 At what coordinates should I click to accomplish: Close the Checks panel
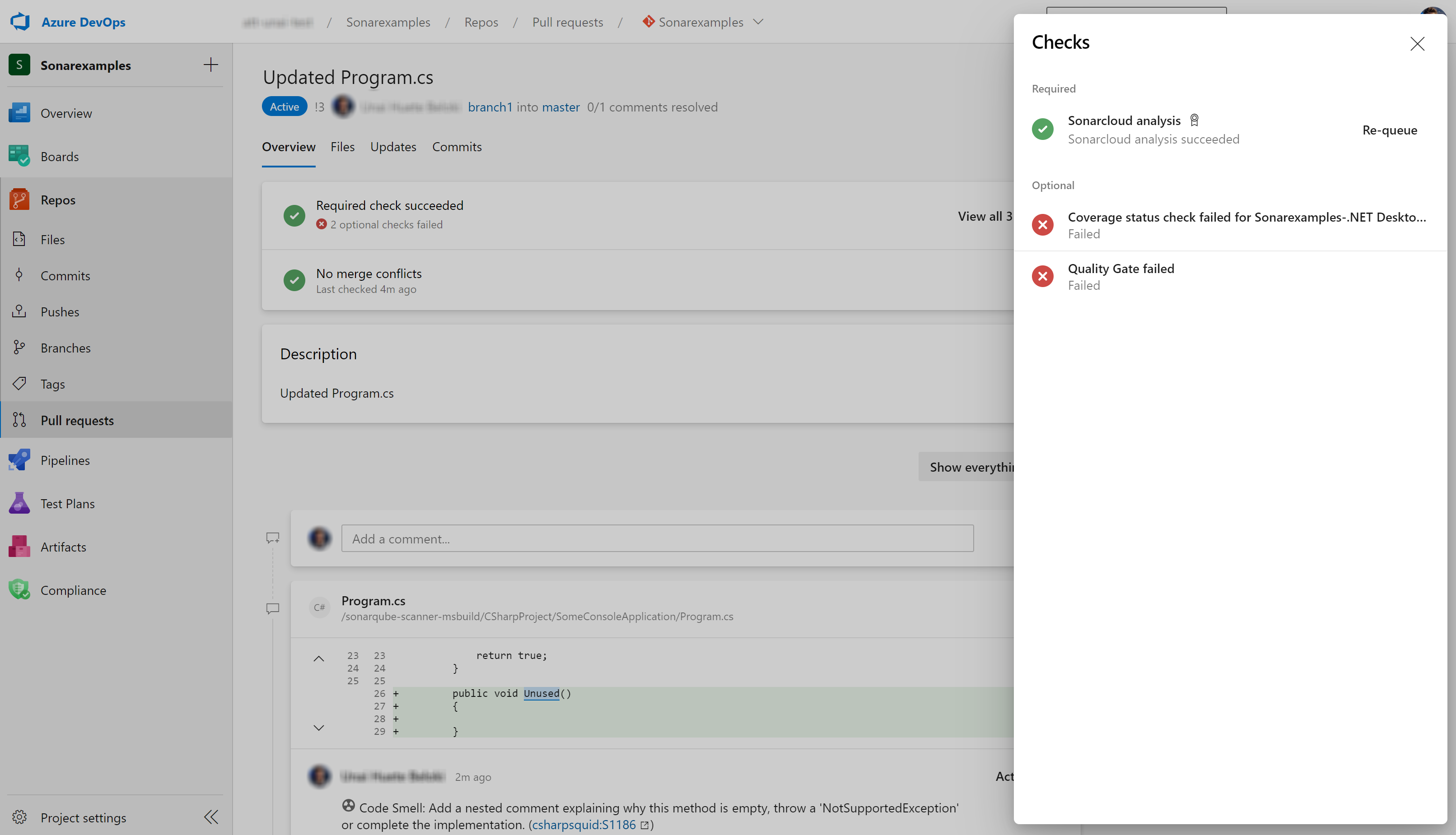(x=1417, y=44)
